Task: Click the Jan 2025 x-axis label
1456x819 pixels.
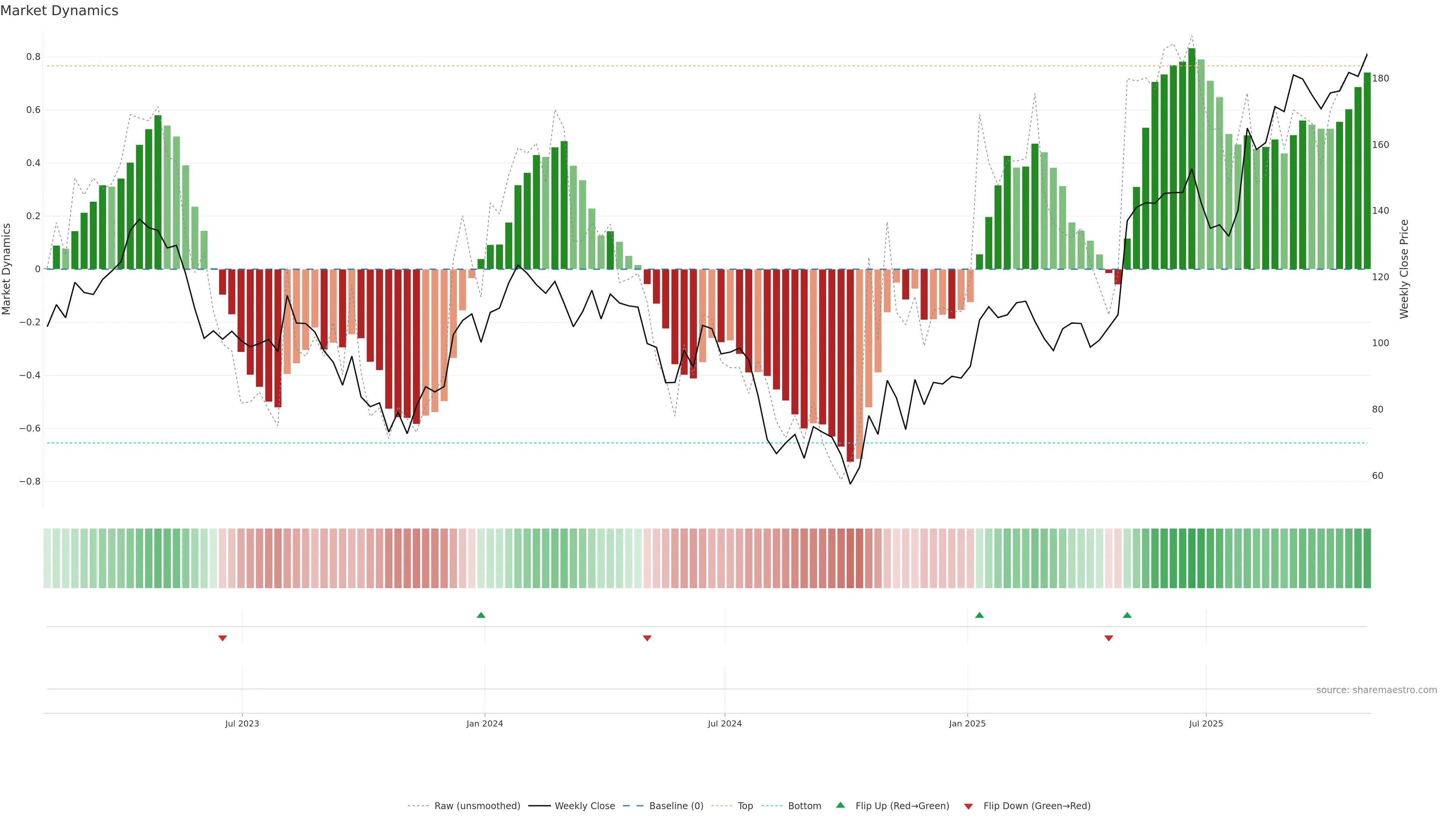Action: coord(967,723)
